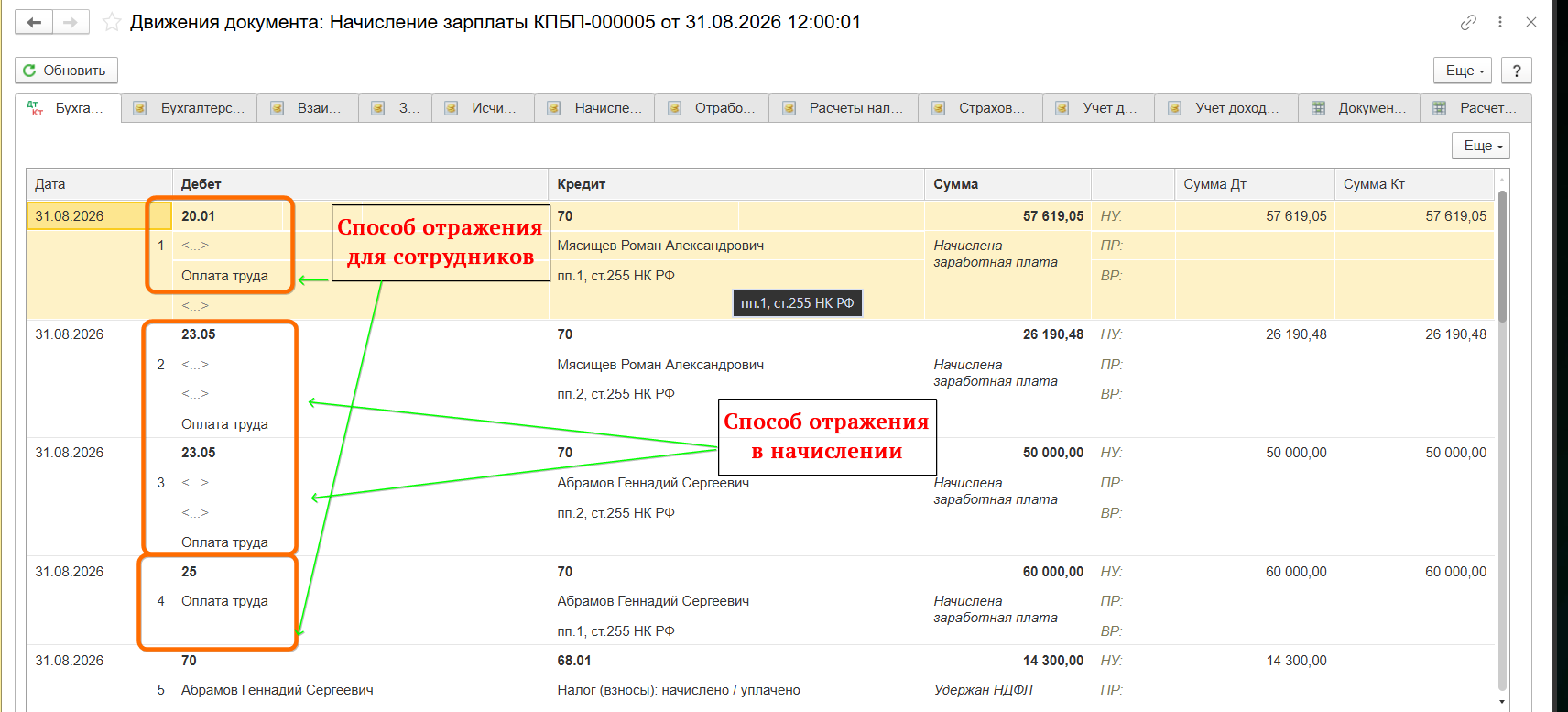Select the 14 300,00 amount in Сумма column
The width and height of the screenshot is (1568, 712).
[x=1053, y=661]
